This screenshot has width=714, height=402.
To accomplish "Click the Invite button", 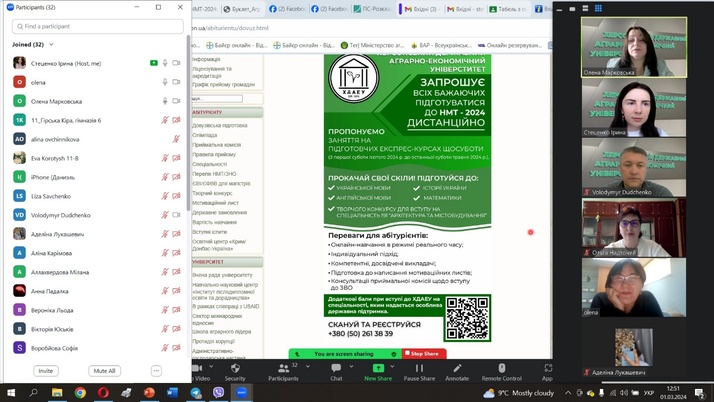I will click(x=46, y=371).
